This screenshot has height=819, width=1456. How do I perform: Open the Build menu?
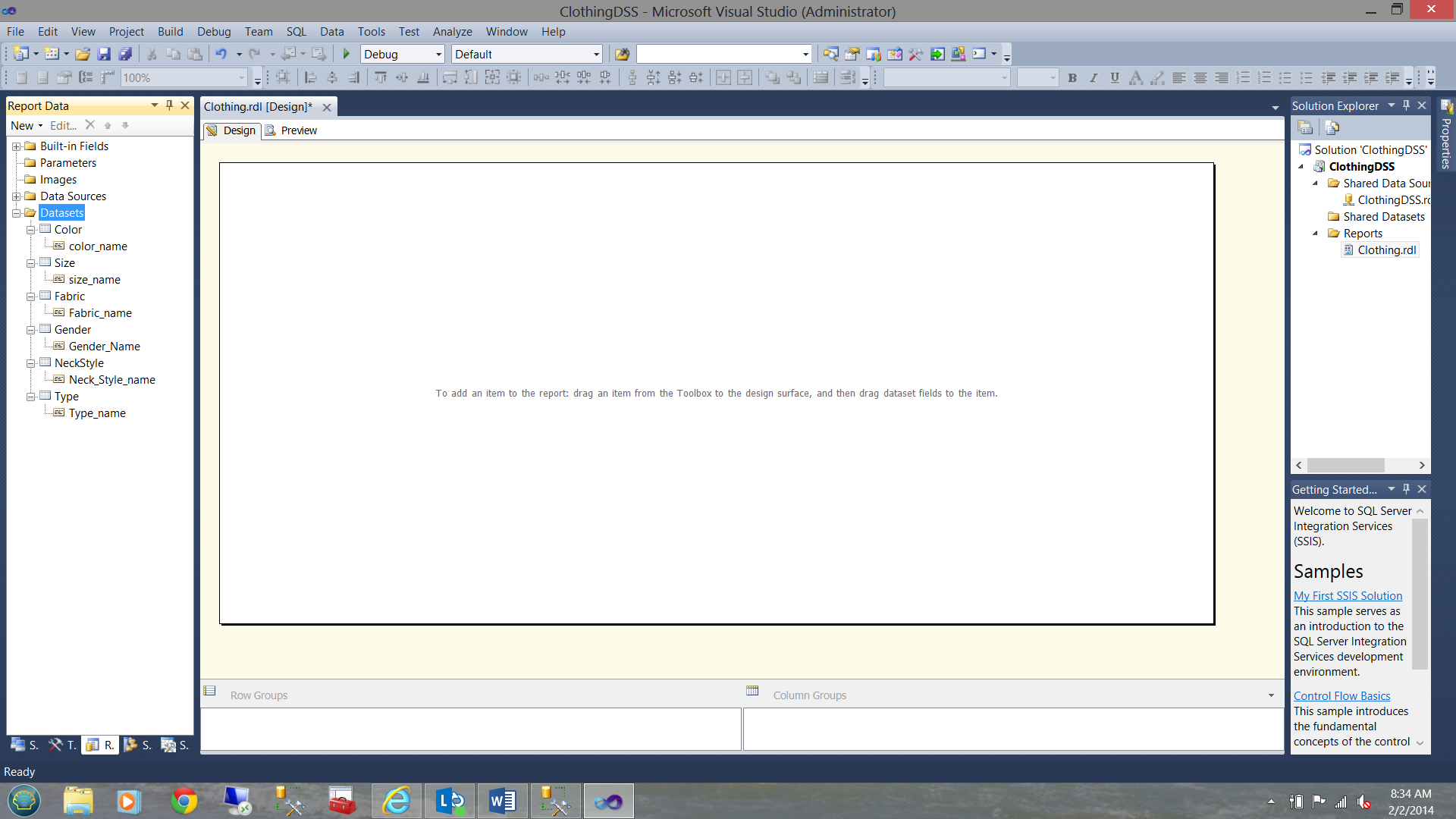tap(170, 31)
